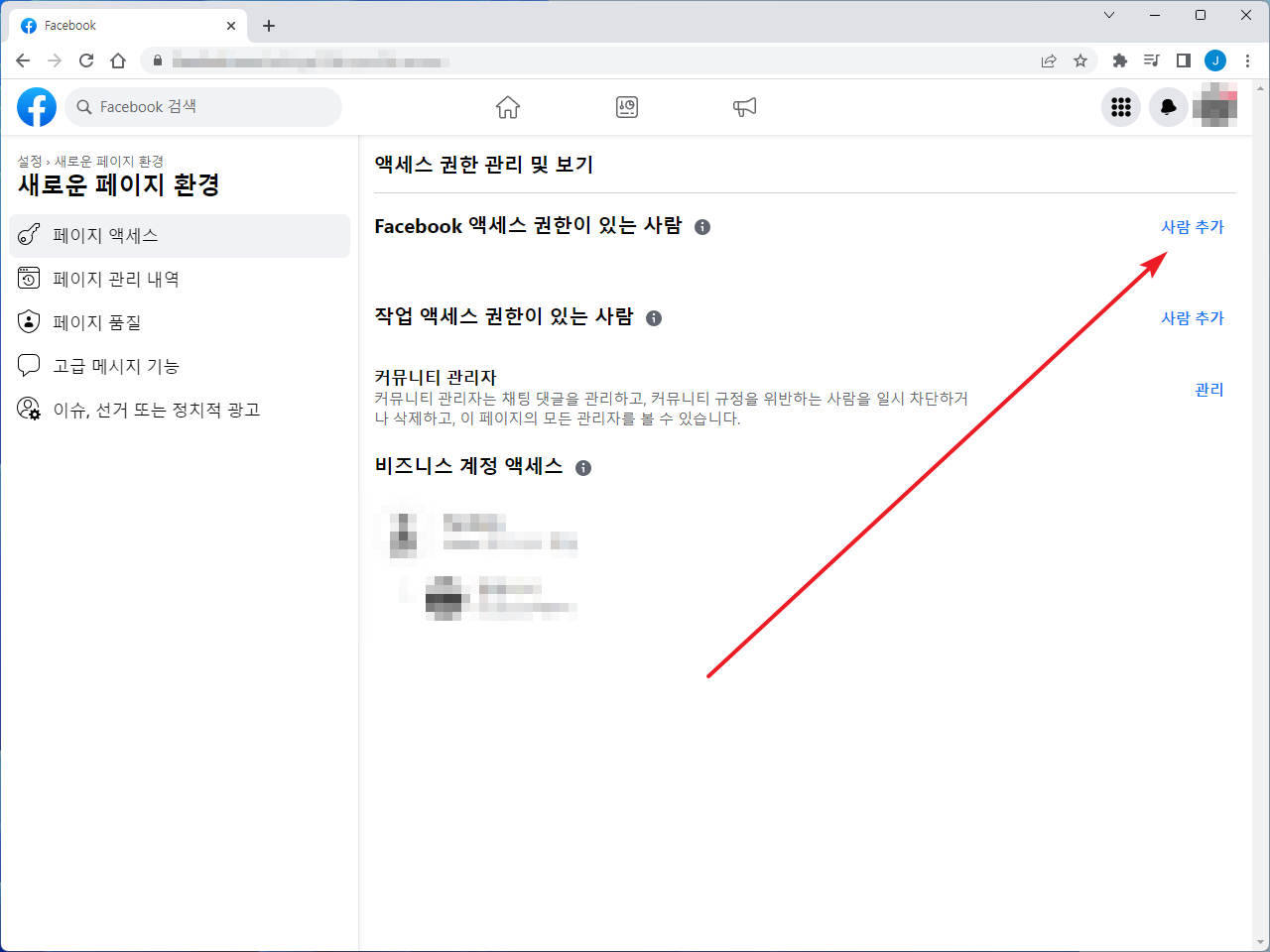Select 페이지 액세스 in the sidebar
1270x952 pixels.
[x=180, y=235]
